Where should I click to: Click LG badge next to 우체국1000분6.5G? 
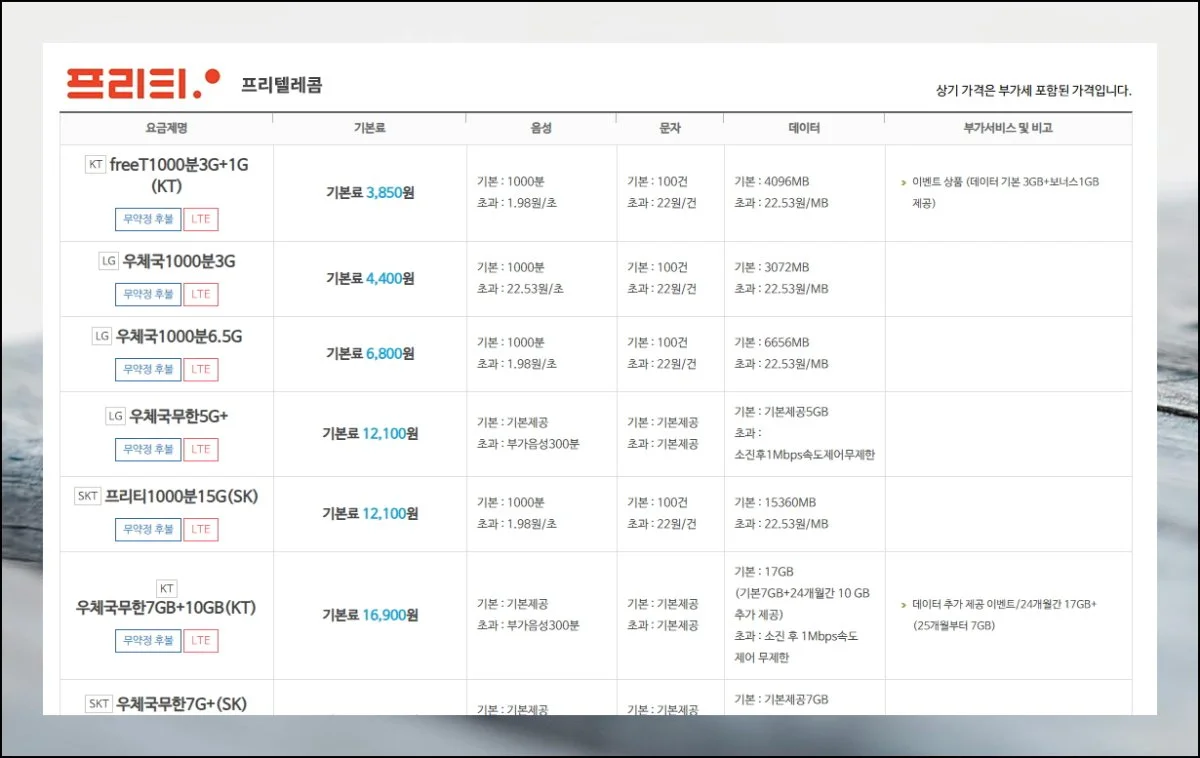point(101,337)
